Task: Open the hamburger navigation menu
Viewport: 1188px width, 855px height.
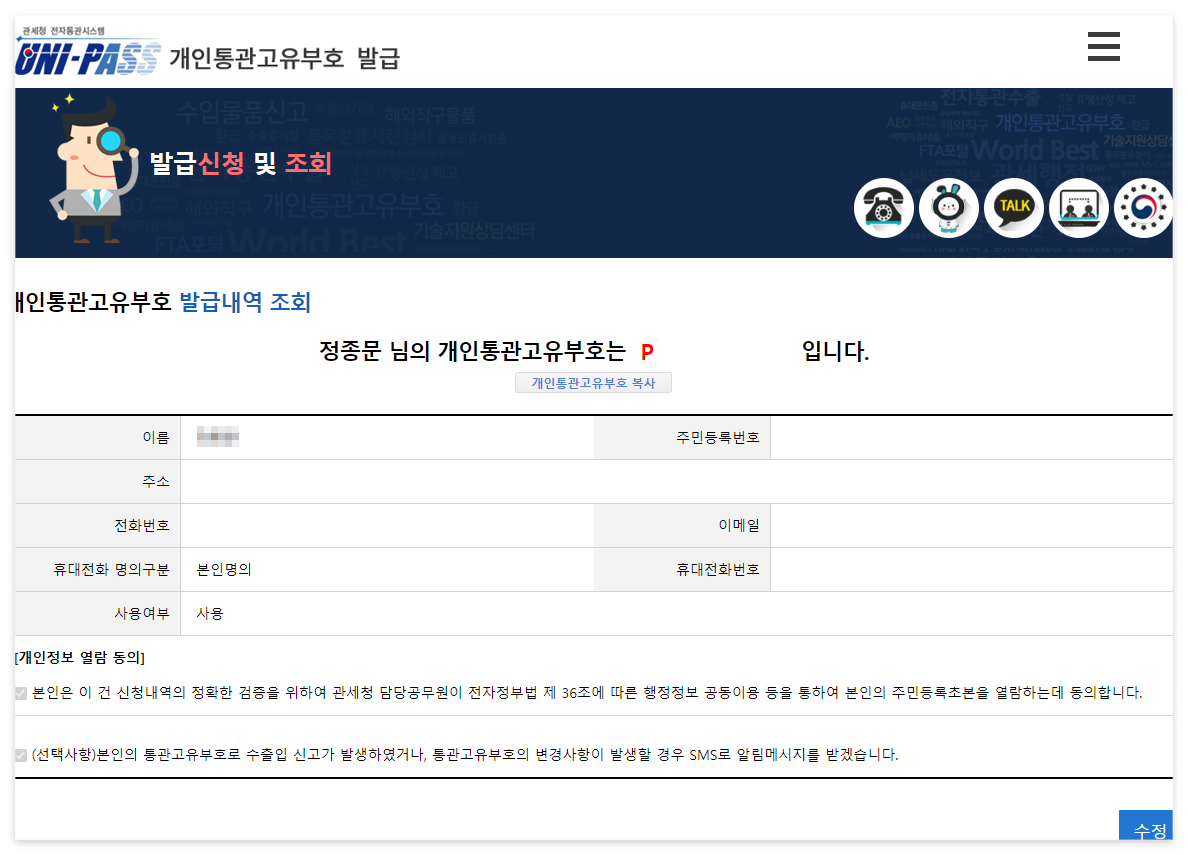Action: pyautogui.click(x=1103, y=47)
